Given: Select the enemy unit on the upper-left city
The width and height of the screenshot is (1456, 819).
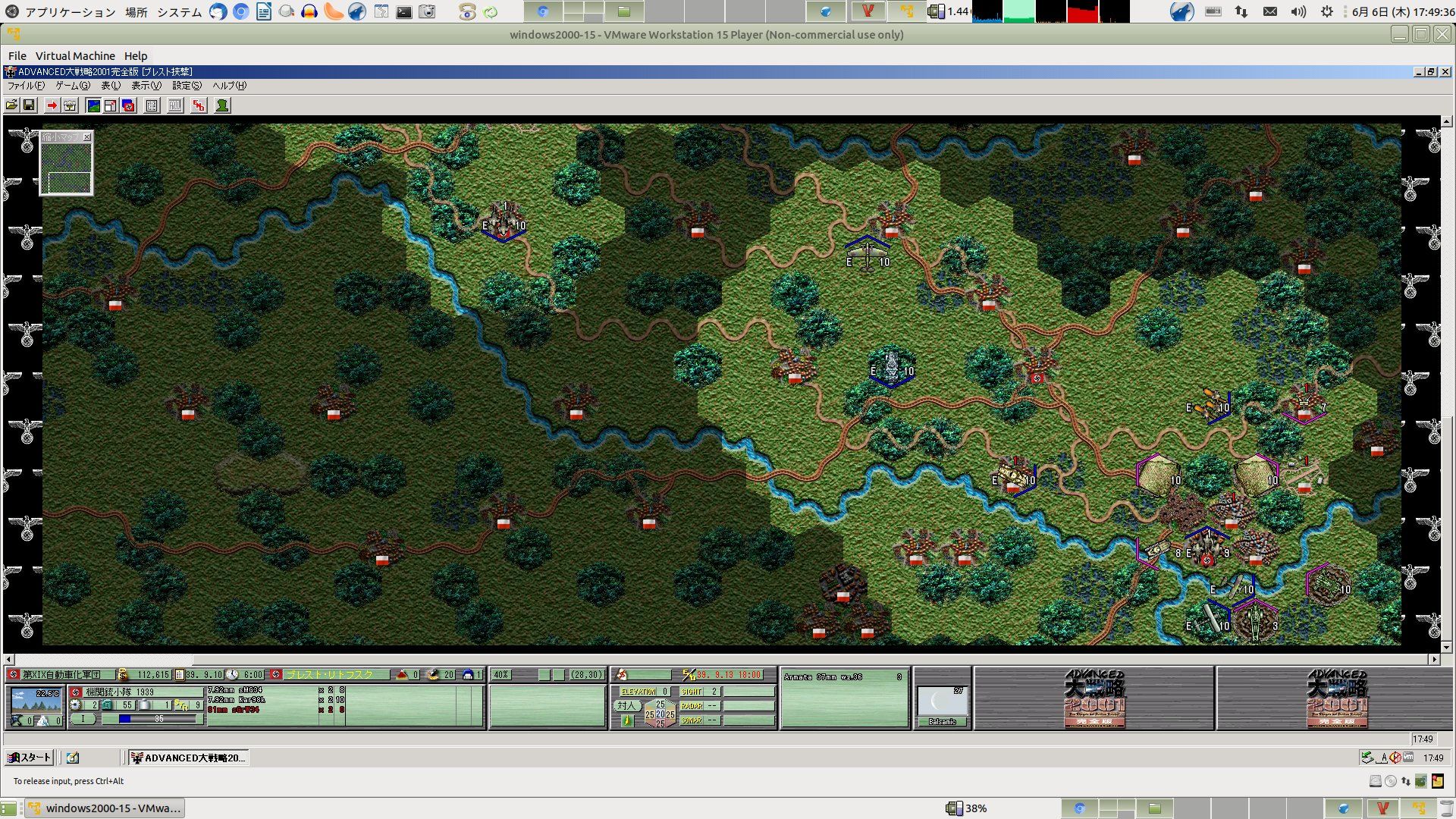Looking at the screenshot, I should point(504,221).
